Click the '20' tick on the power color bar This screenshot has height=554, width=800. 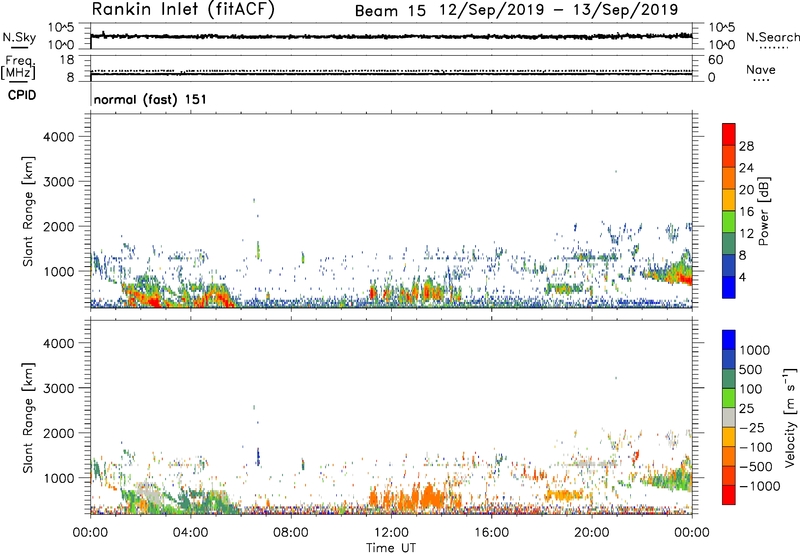pyautogui.click(x=746, y=190)
